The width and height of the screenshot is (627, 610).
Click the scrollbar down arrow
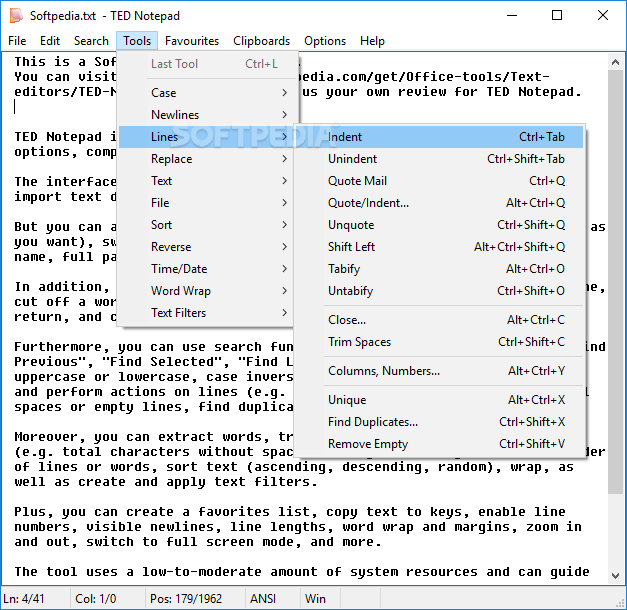tap(615, 576)
